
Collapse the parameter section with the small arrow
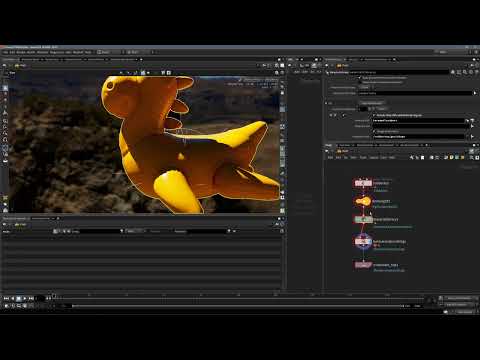pyautogui.click(x=327, y=103)
